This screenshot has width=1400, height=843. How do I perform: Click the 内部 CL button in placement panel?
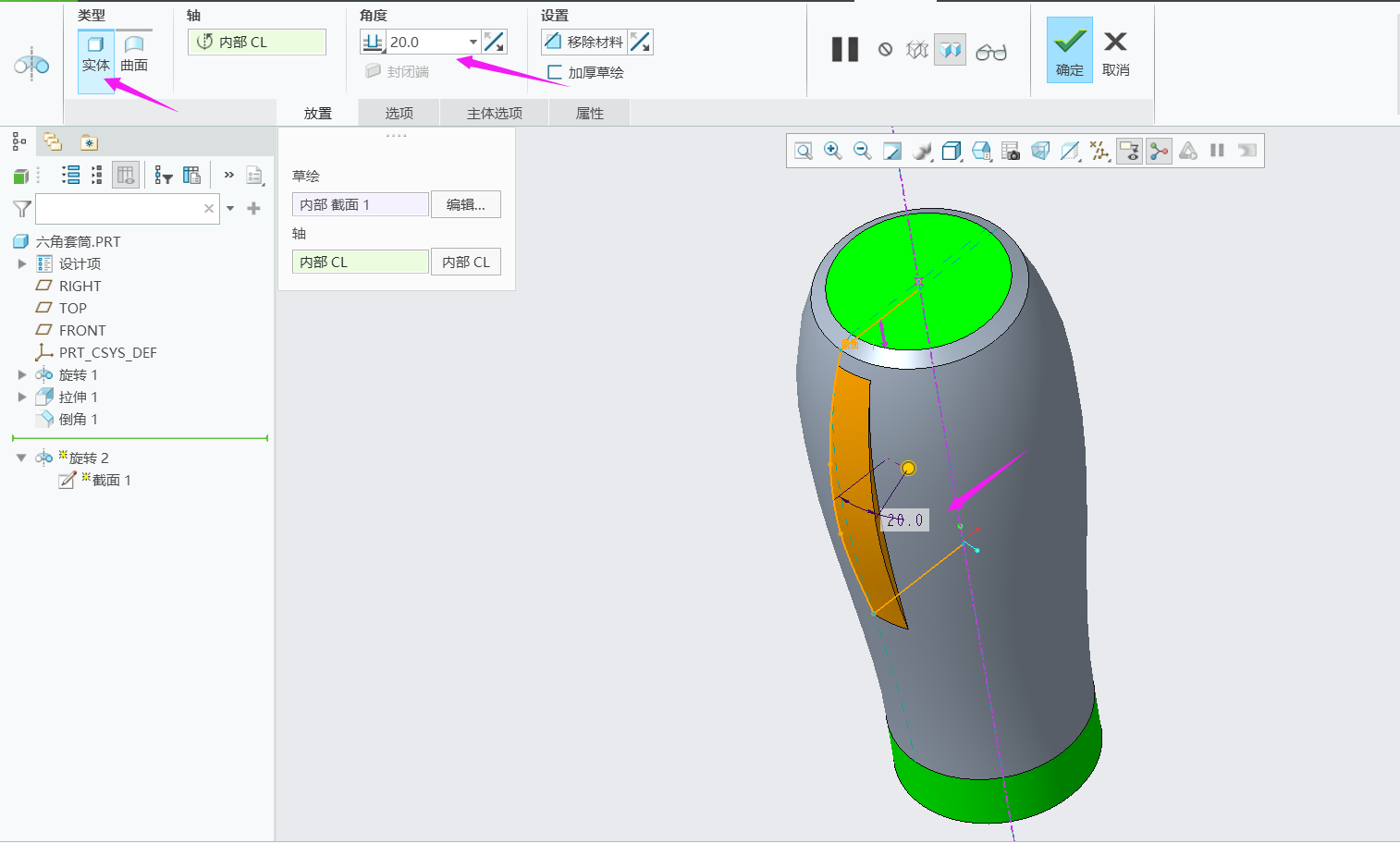point(466,262)
